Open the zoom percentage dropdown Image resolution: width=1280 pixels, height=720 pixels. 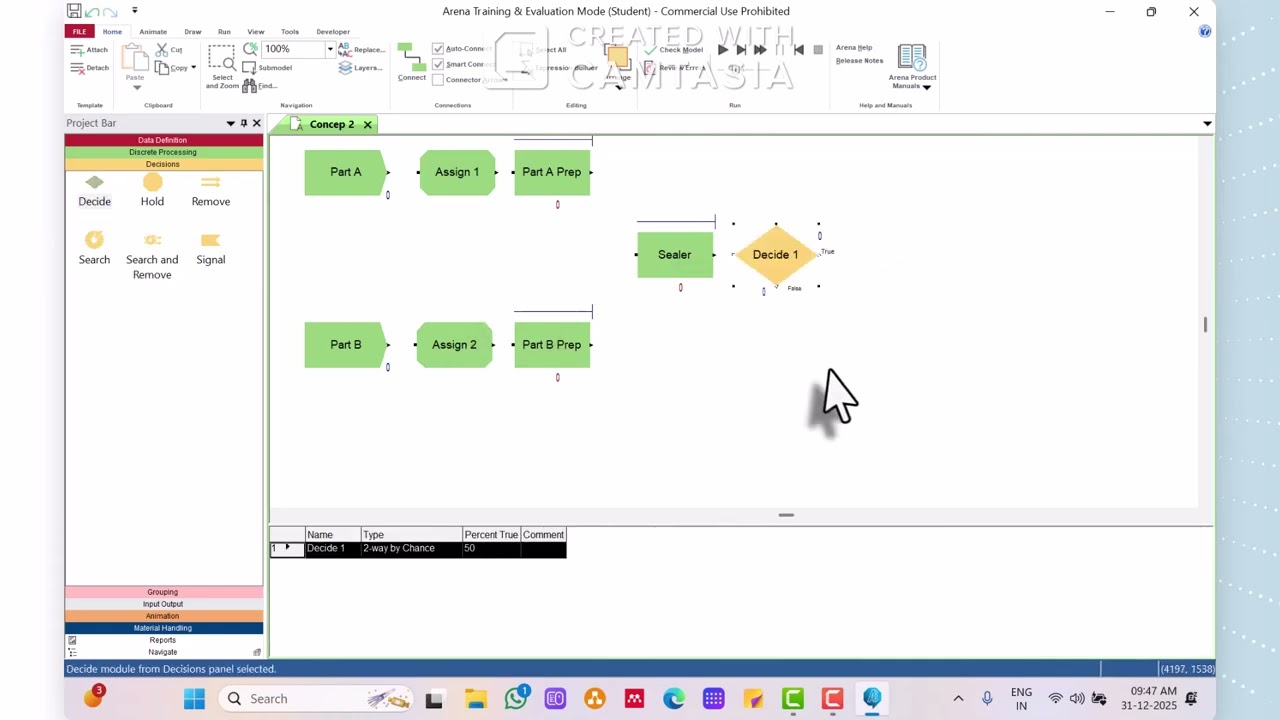pyautogui.click(x=330, y=49)
